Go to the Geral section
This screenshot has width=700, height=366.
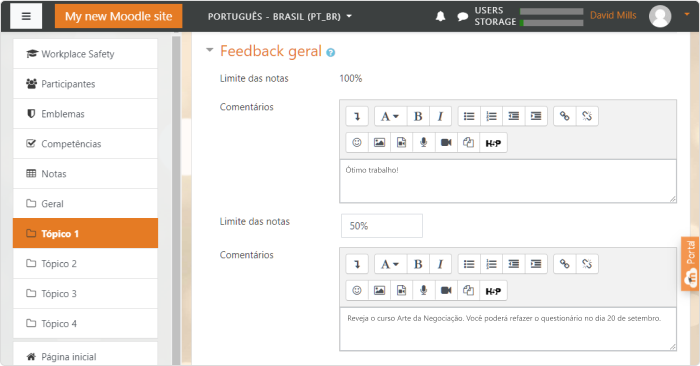click(x=85, y=204)
